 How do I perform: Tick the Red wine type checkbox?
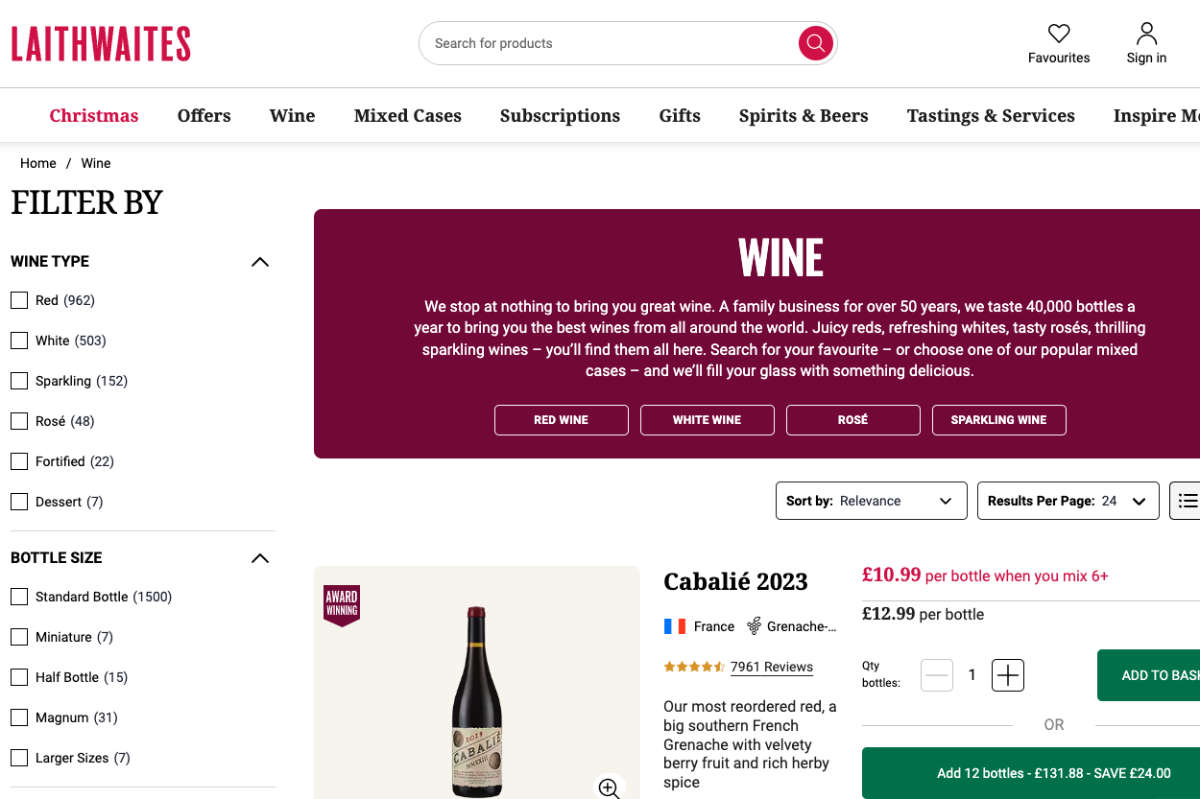(19, 300)
